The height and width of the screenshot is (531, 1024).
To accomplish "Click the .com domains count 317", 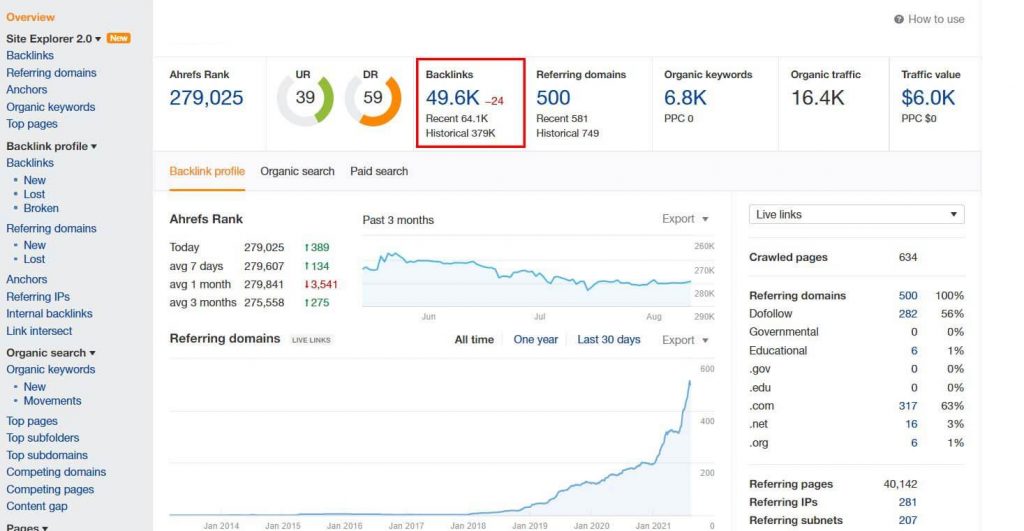I will click(x=908, y=406).
